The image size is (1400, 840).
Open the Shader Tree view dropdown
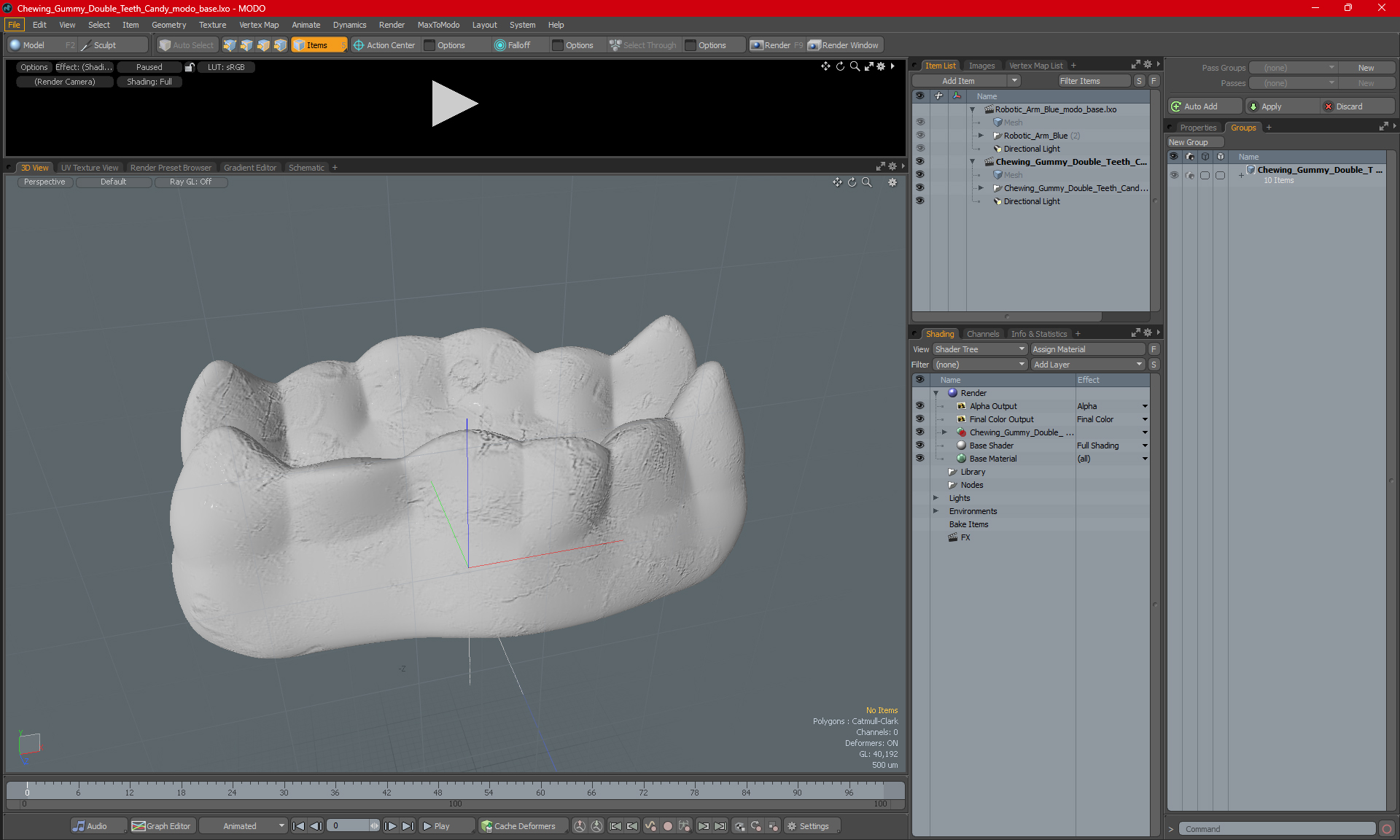click(x=979, y=349)
